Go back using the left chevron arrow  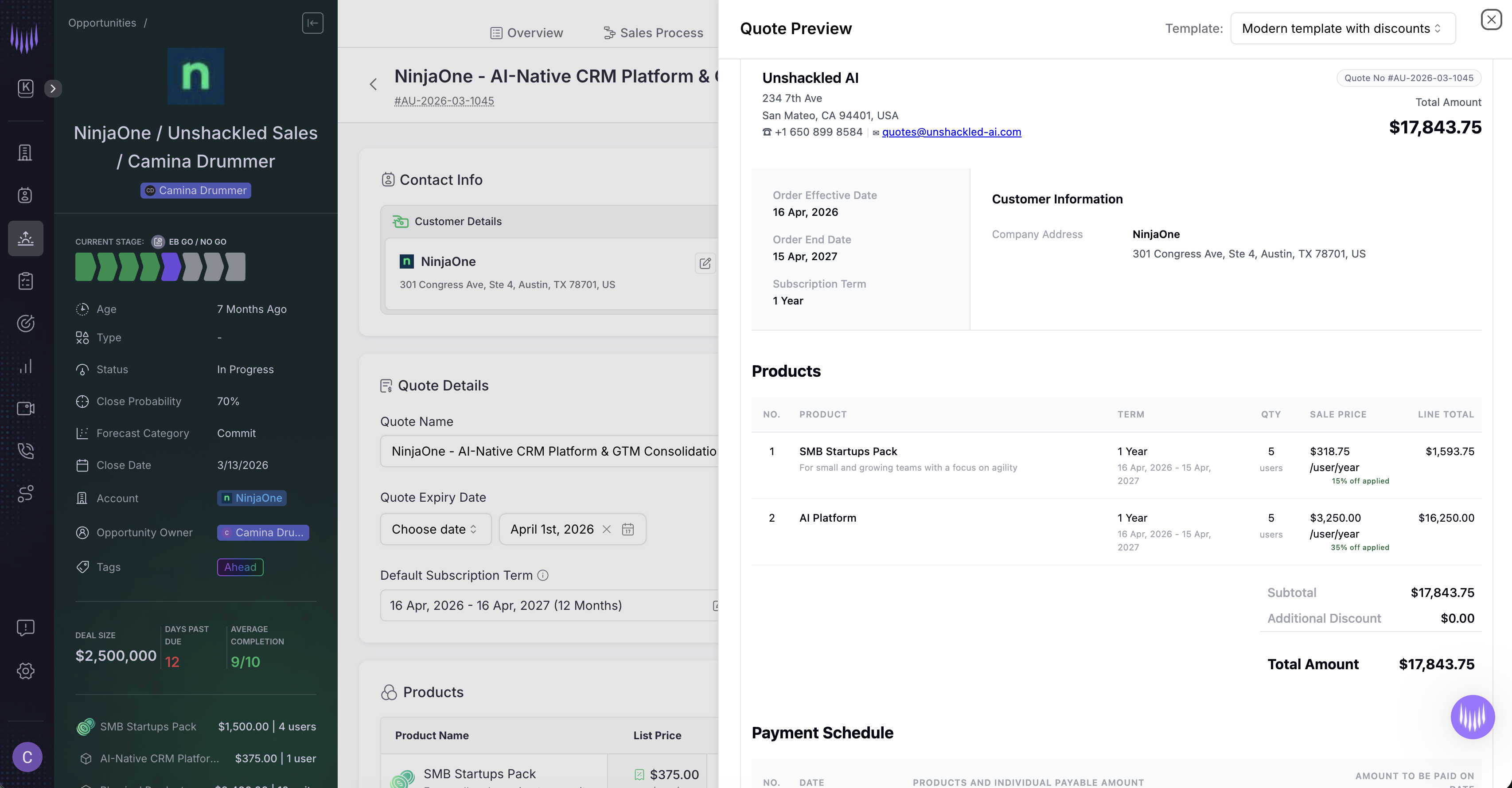click(x=373, y=85)
